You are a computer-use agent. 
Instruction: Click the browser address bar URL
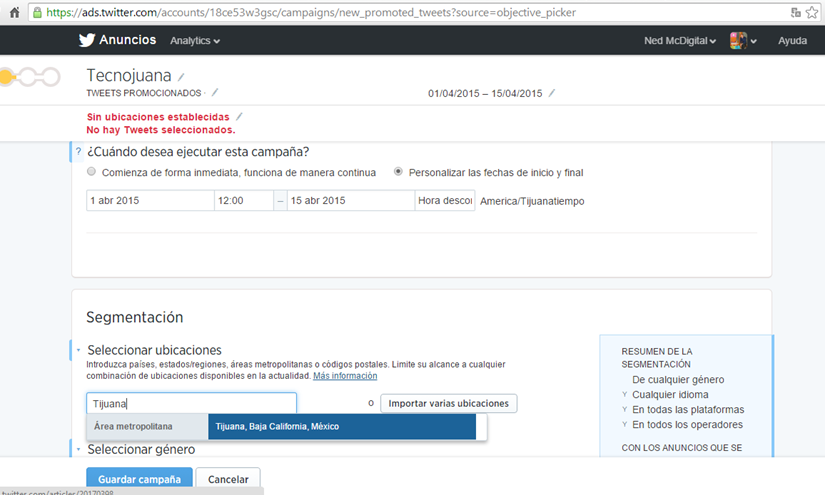[x=311, y=12]
